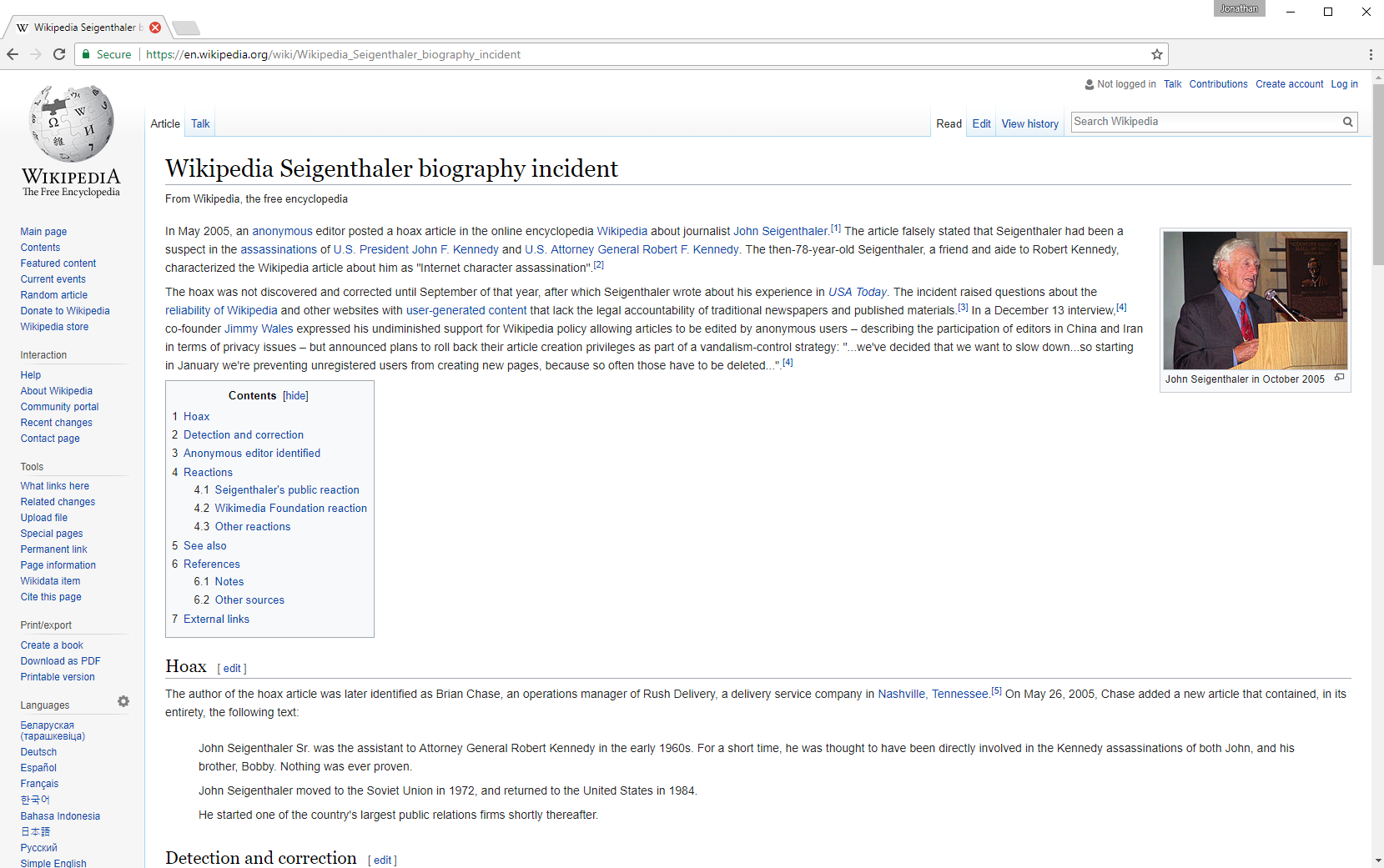Switch to the Talk tab
This screenshot has width=1384, height=868.
200,123
